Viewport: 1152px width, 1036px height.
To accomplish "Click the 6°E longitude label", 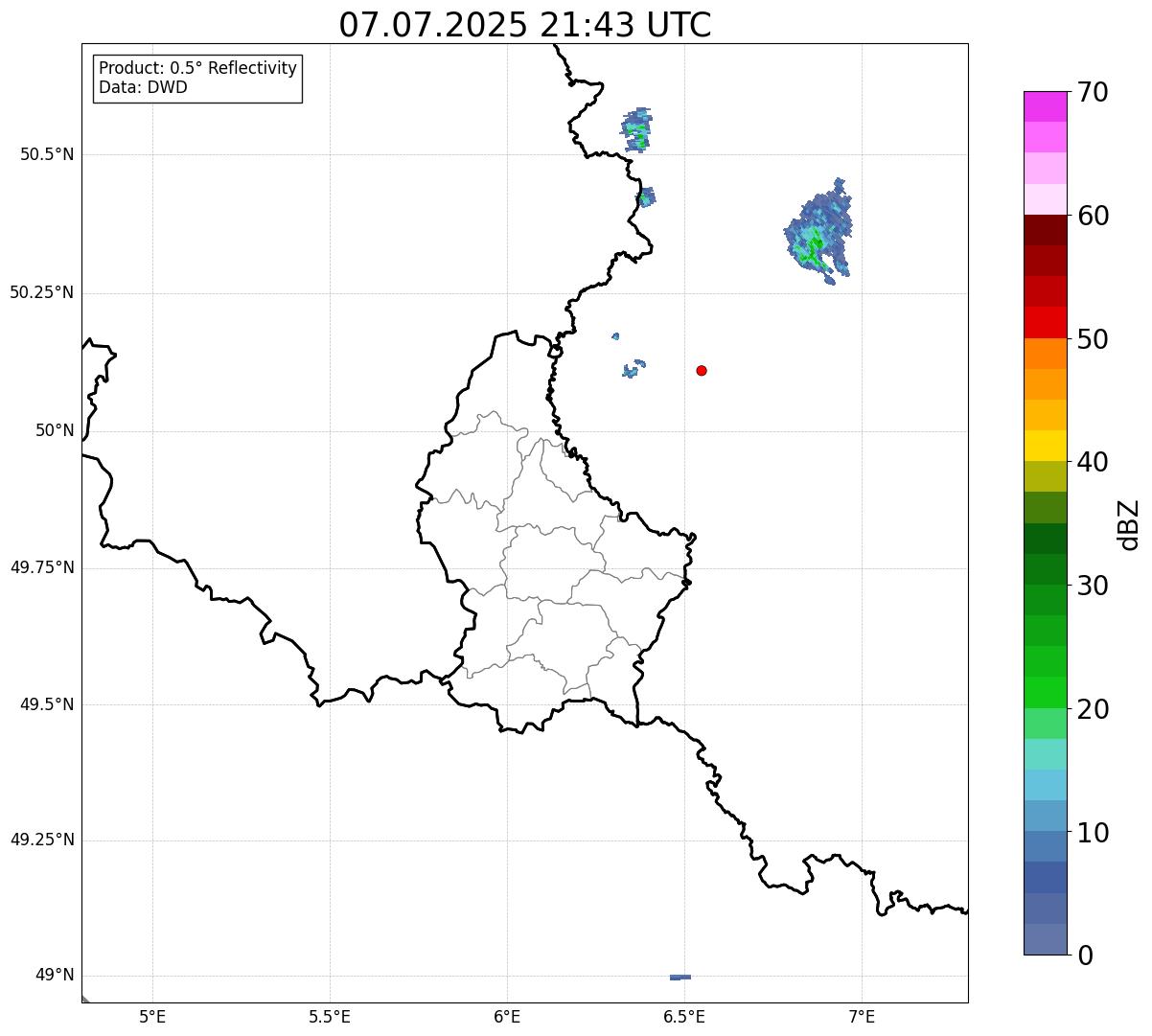I will click(x=507, y=1017).
